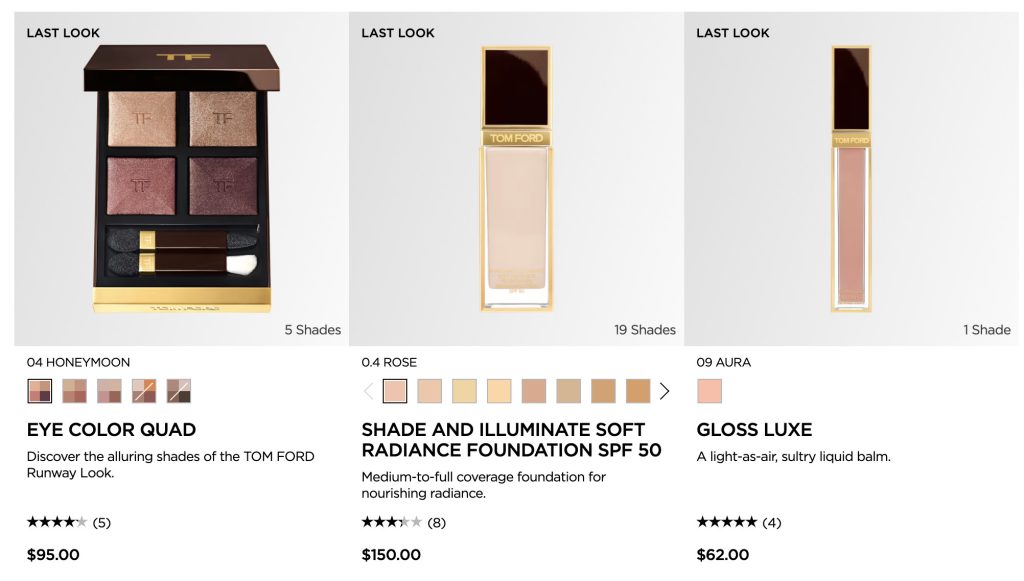1024x581 pixels.
Task: Open the Gloss Luxe product title
Action: coord(754,430)
